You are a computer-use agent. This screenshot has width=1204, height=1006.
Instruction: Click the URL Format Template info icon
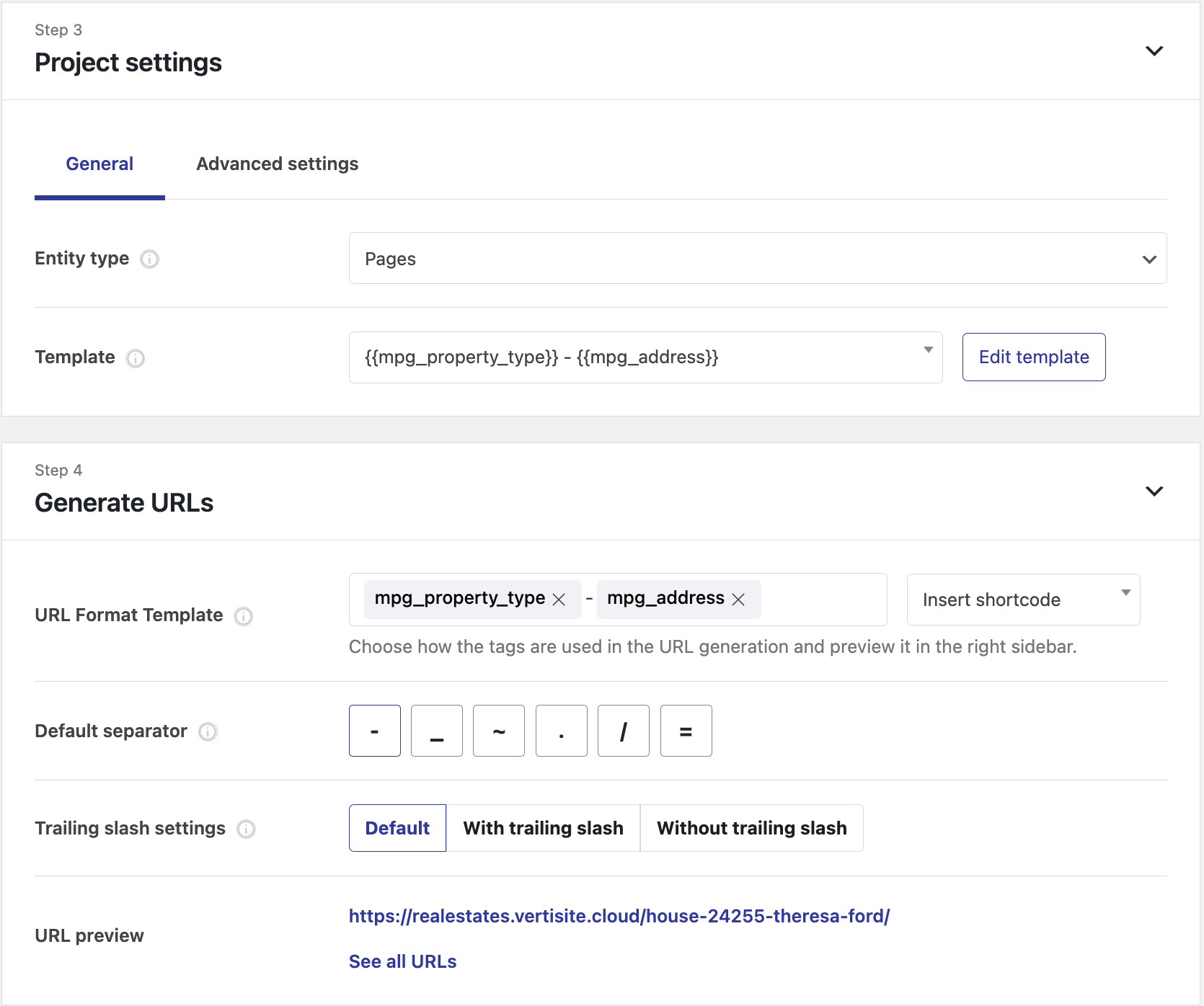pyautogui.click(x=244, y=616)
